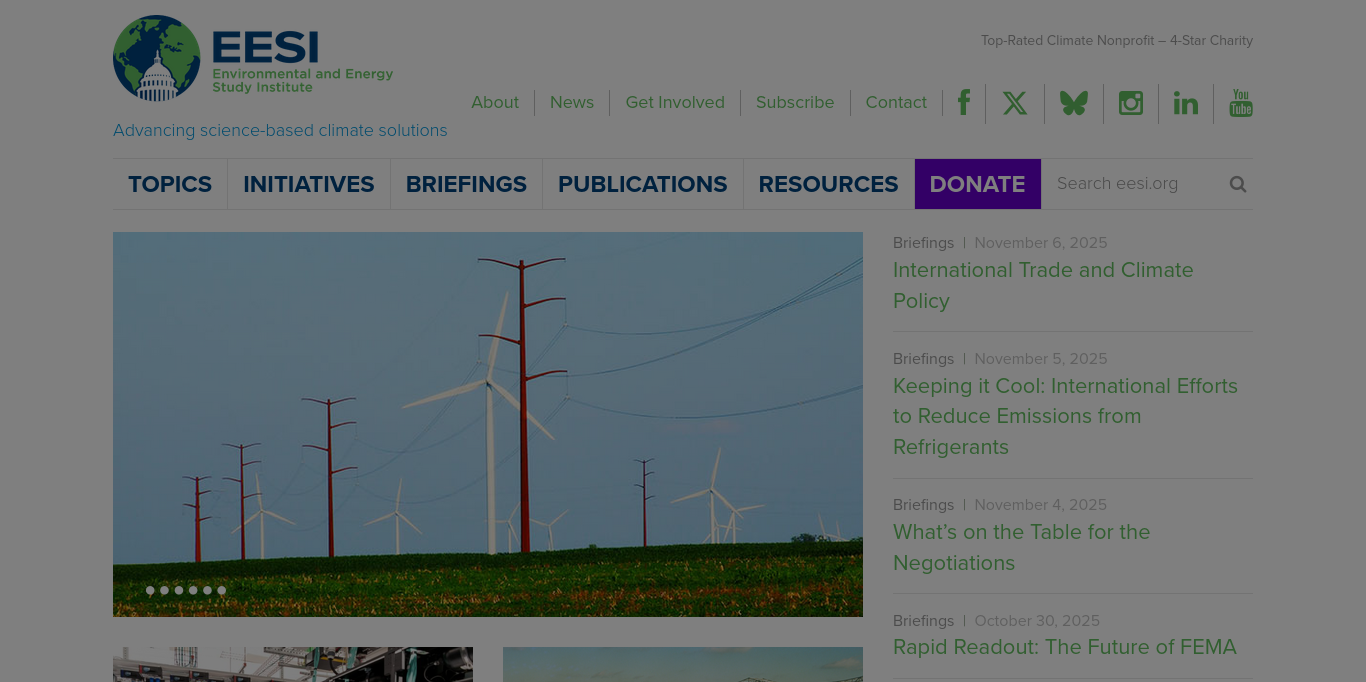Select the third carousel slide dot
Viewport: 1366px width, 682px height.
point(179,590)
